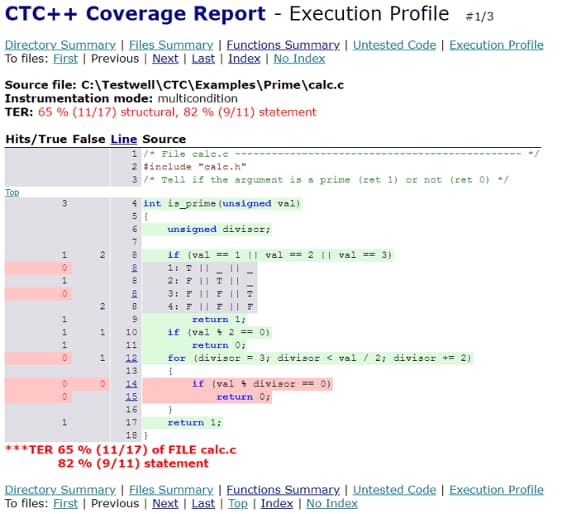Open the bottom Untested Code link
This screenshot has height=514, width=568.
point(394,490)
